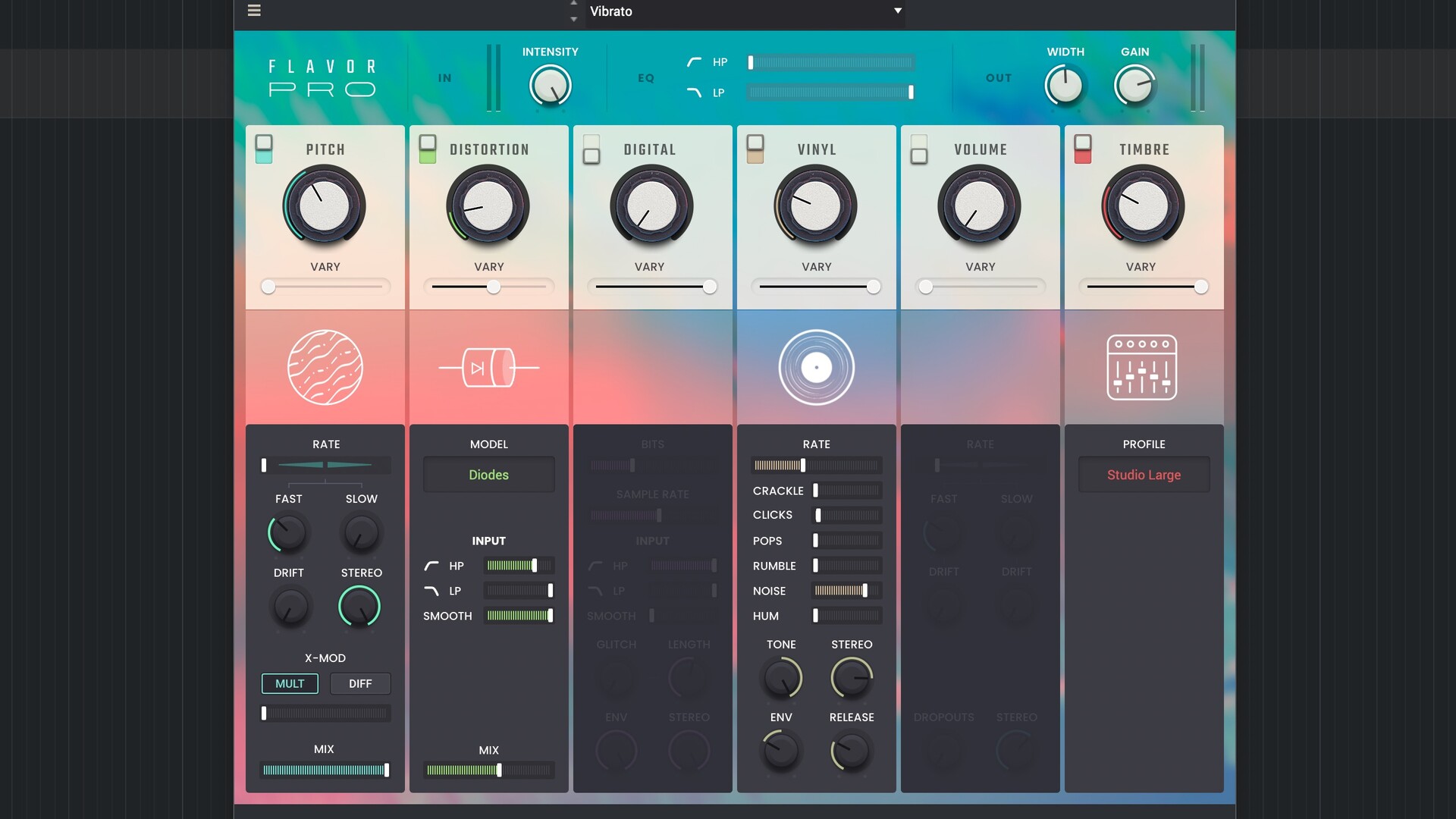The height and width of the screenshot is (819, 1456).
Task: Open the Studio Large profile selector
Action: click(1144, 475)
